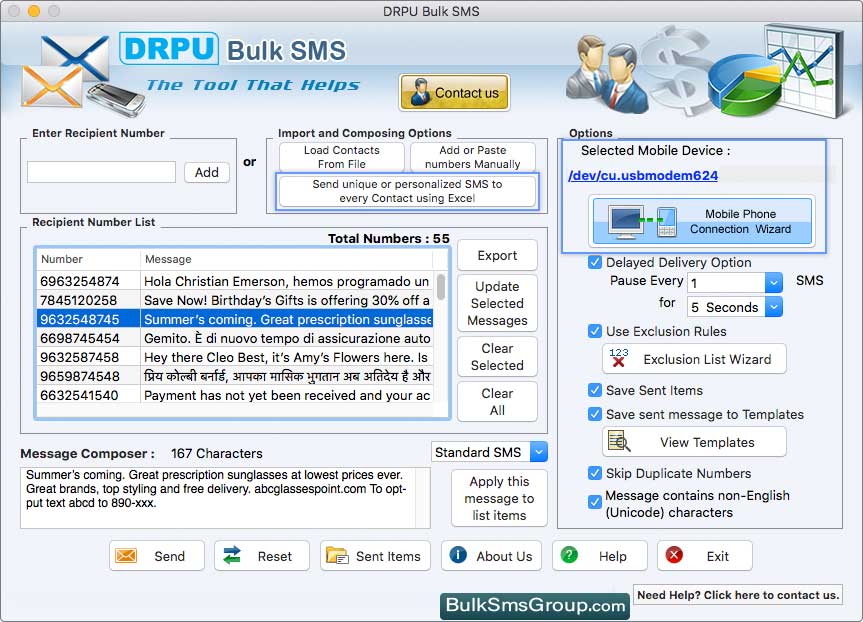
Task: Toggle the Delayed Delivery Option checkbox
Action: click(x=594, y=262)
